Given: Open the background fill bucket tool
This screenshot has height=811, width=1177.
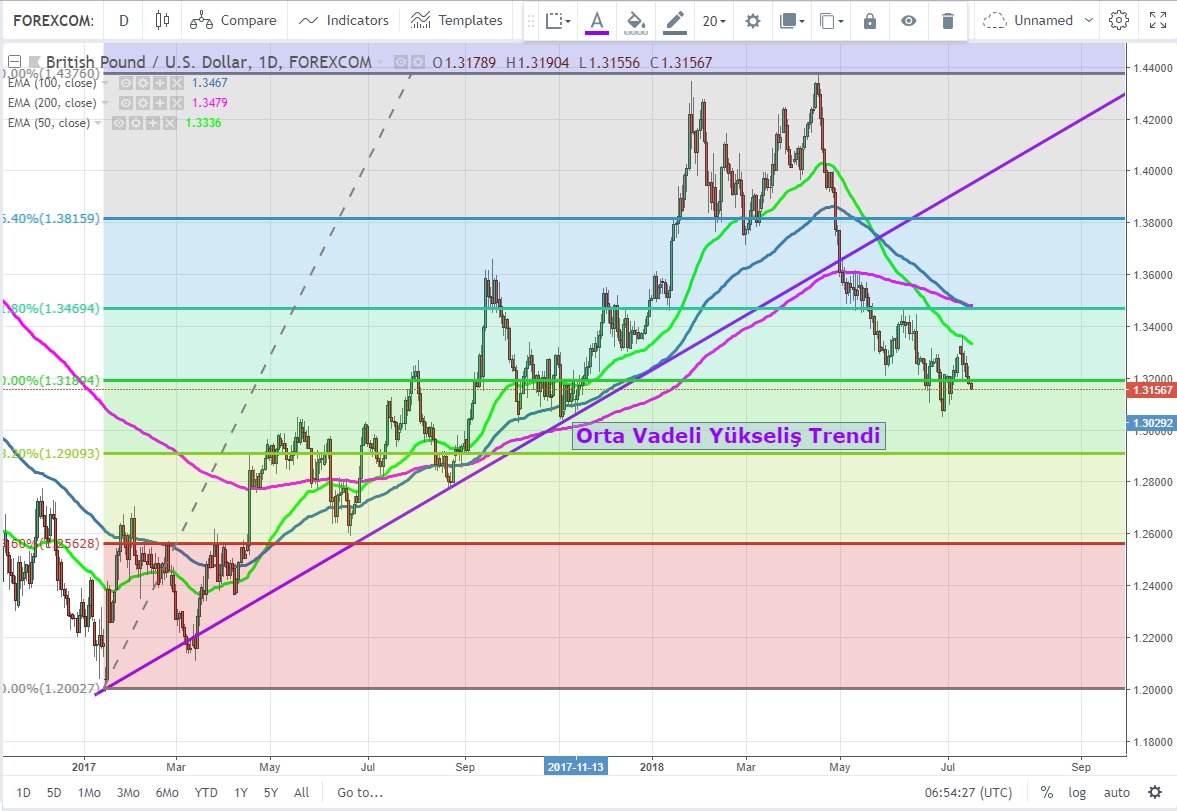Looking at the screenshot, I should pyautogui.click(x=635, y=20).
